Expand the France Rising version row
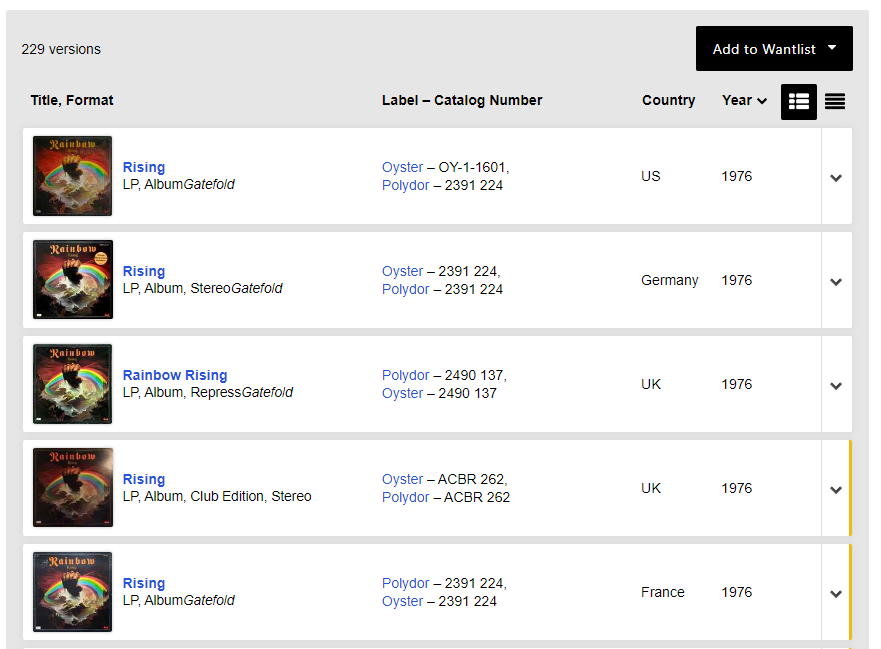 pos(836,592)
